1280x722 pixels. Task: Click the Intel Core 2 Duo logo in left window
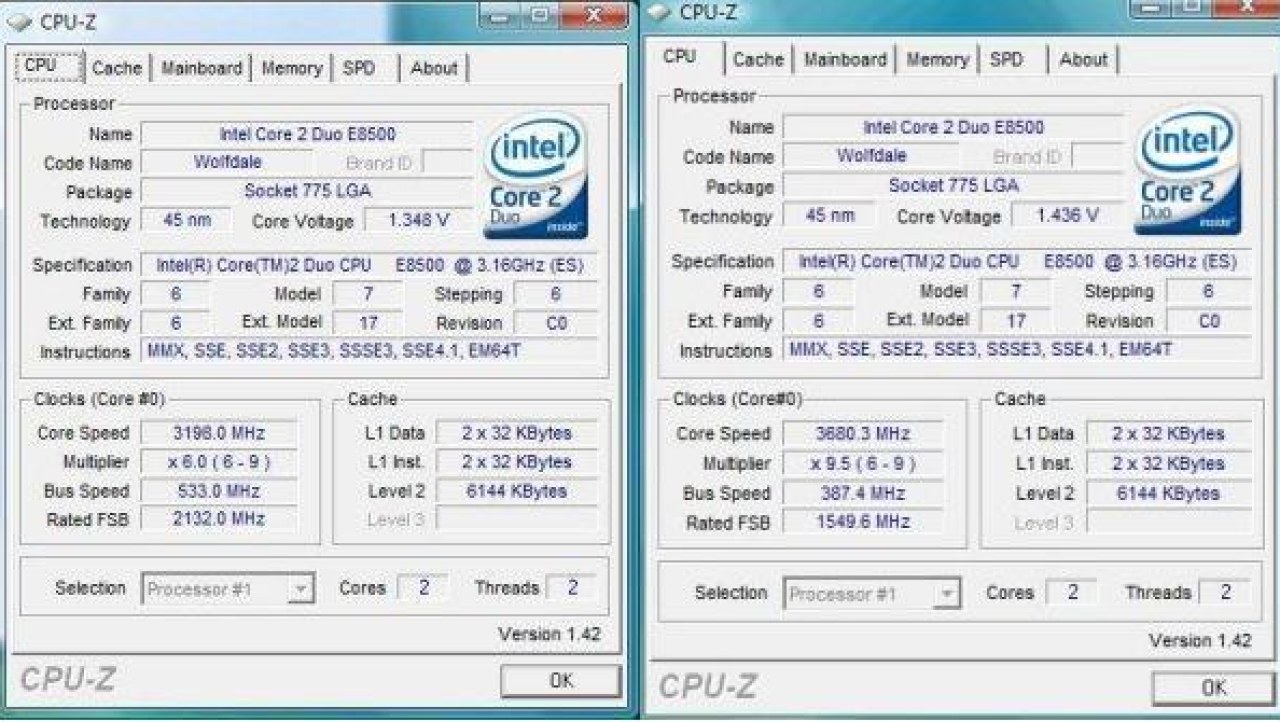click(536, 176)
